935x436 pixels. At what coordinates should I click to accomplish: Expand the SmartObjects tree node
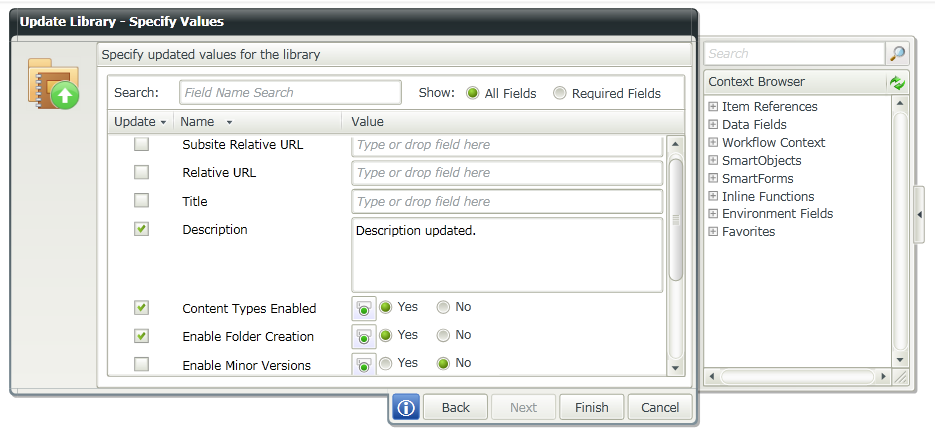click(713, 161)
